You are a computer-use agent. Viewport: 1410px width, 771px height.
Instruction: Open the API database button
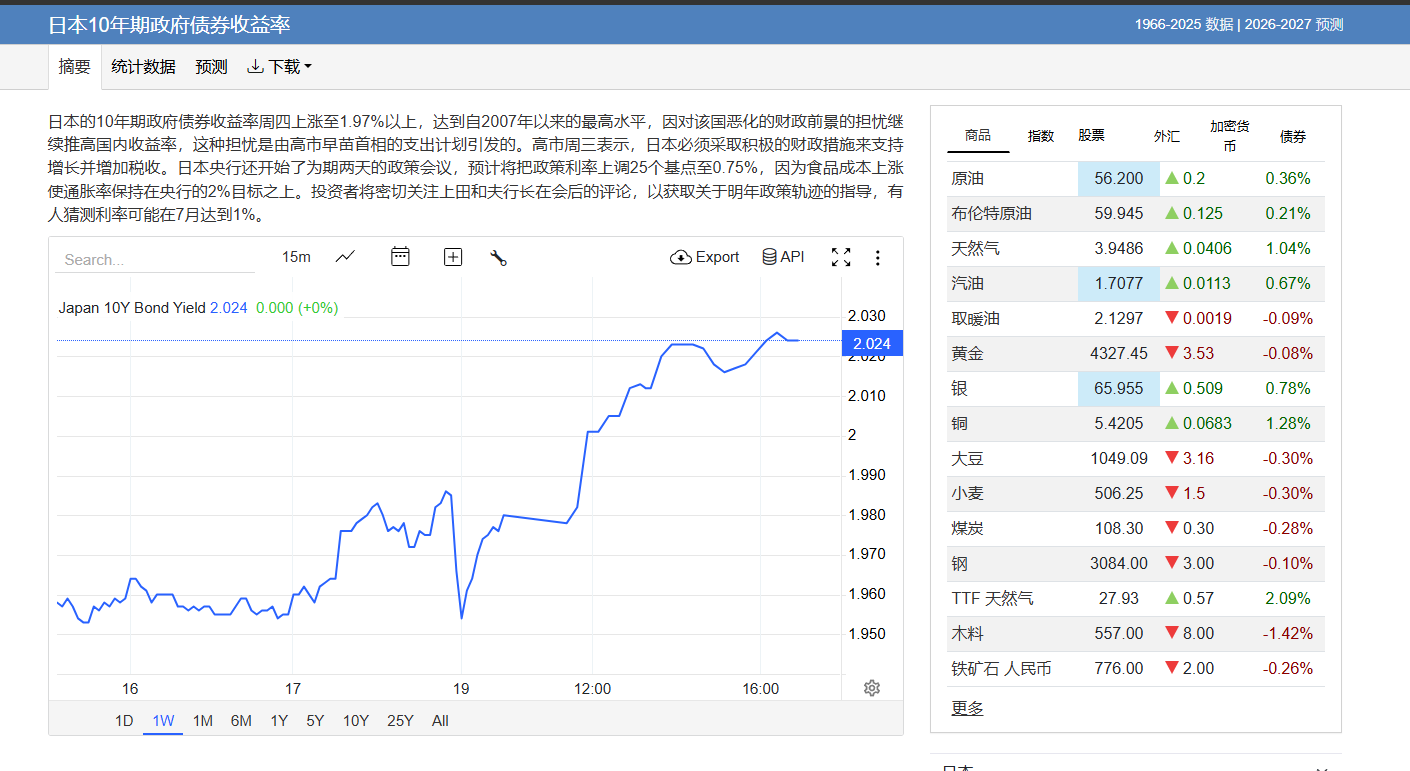(x=783, y=257)
